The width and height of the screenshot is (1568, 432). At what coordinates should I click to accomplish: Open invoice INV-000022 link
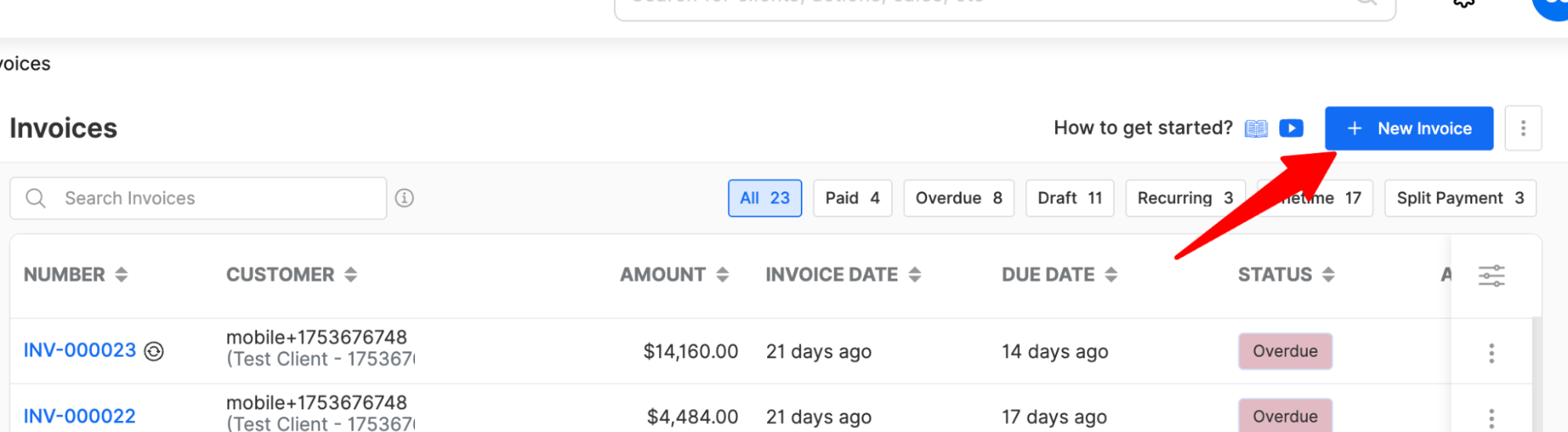click(79, 416)
